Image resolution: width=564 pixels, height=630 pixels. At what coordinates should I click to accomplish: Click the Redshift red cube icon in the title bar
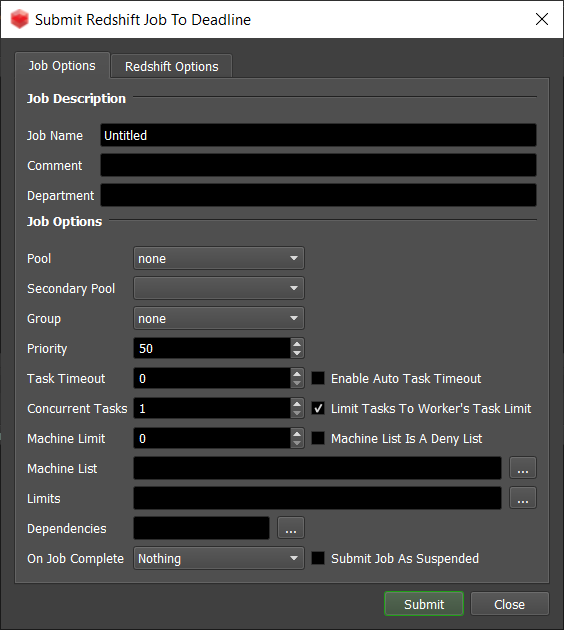(19, 19)
